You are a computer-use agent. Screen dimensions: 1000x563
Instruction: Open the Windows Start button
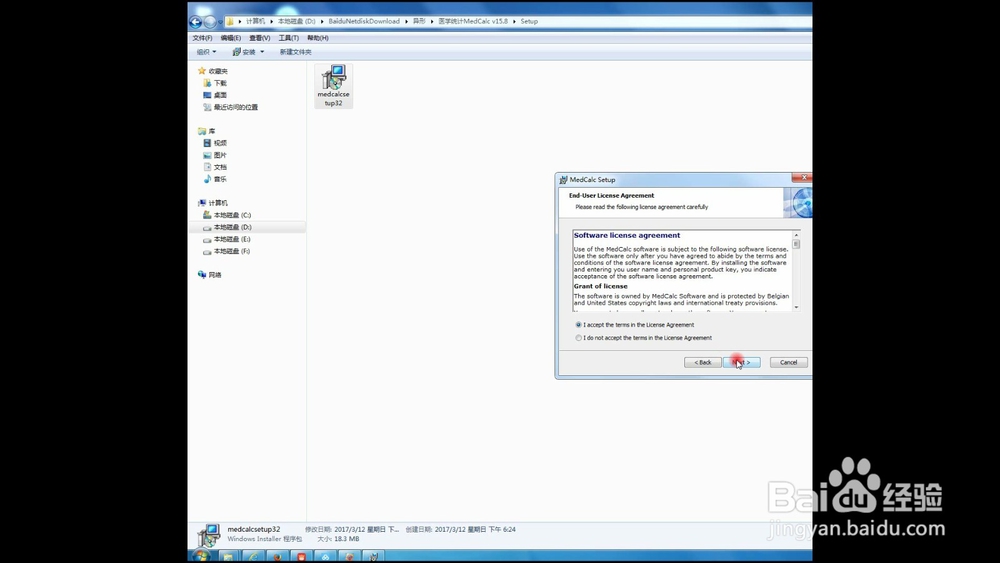pos(201,557)
